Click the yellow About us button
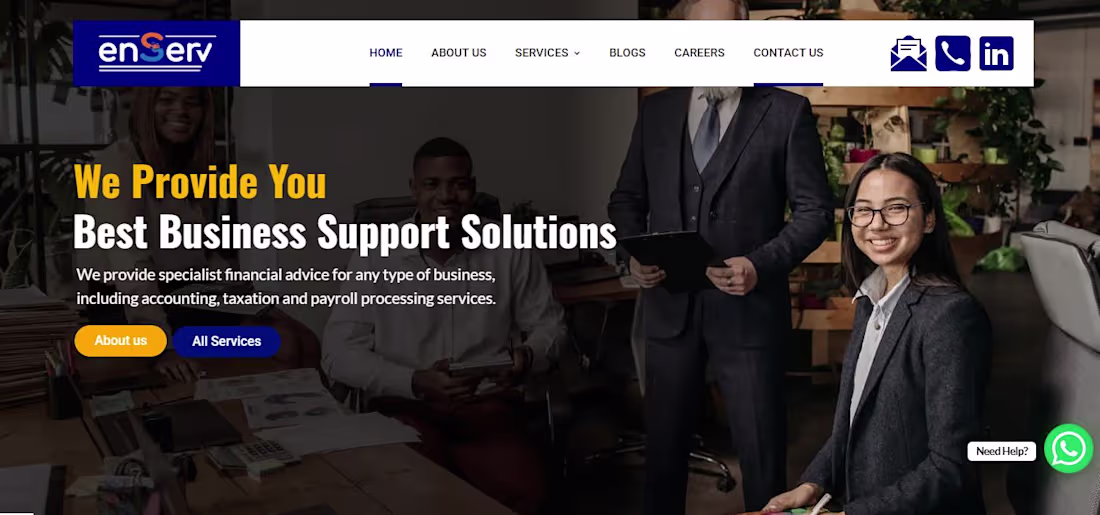1100x515 pixels. pyautogui.click(x=121, y=341)
